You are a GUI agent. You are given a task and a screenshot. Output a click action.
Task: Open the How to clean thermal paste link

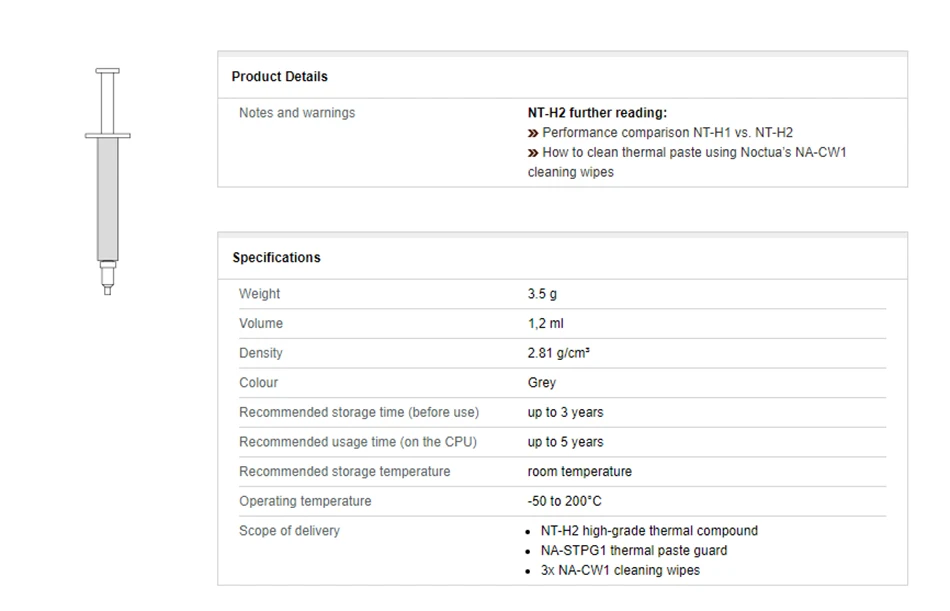(694, 152)
